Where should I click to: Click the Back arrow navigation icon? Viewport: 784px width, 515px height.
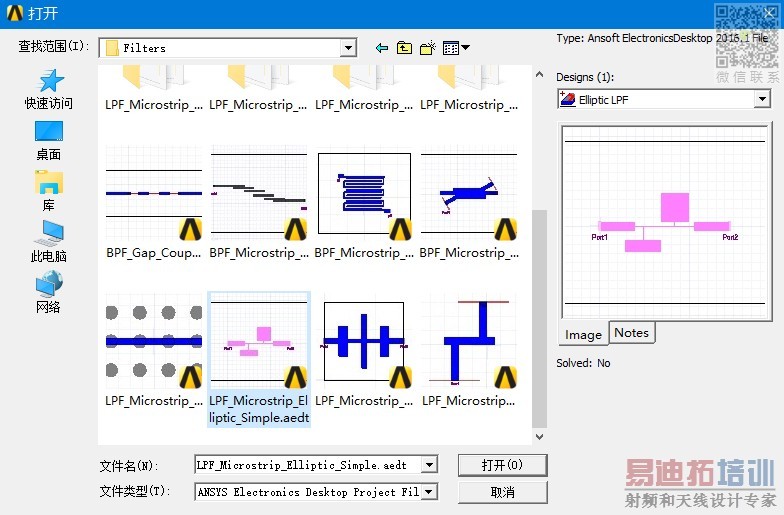click(382, 48)
